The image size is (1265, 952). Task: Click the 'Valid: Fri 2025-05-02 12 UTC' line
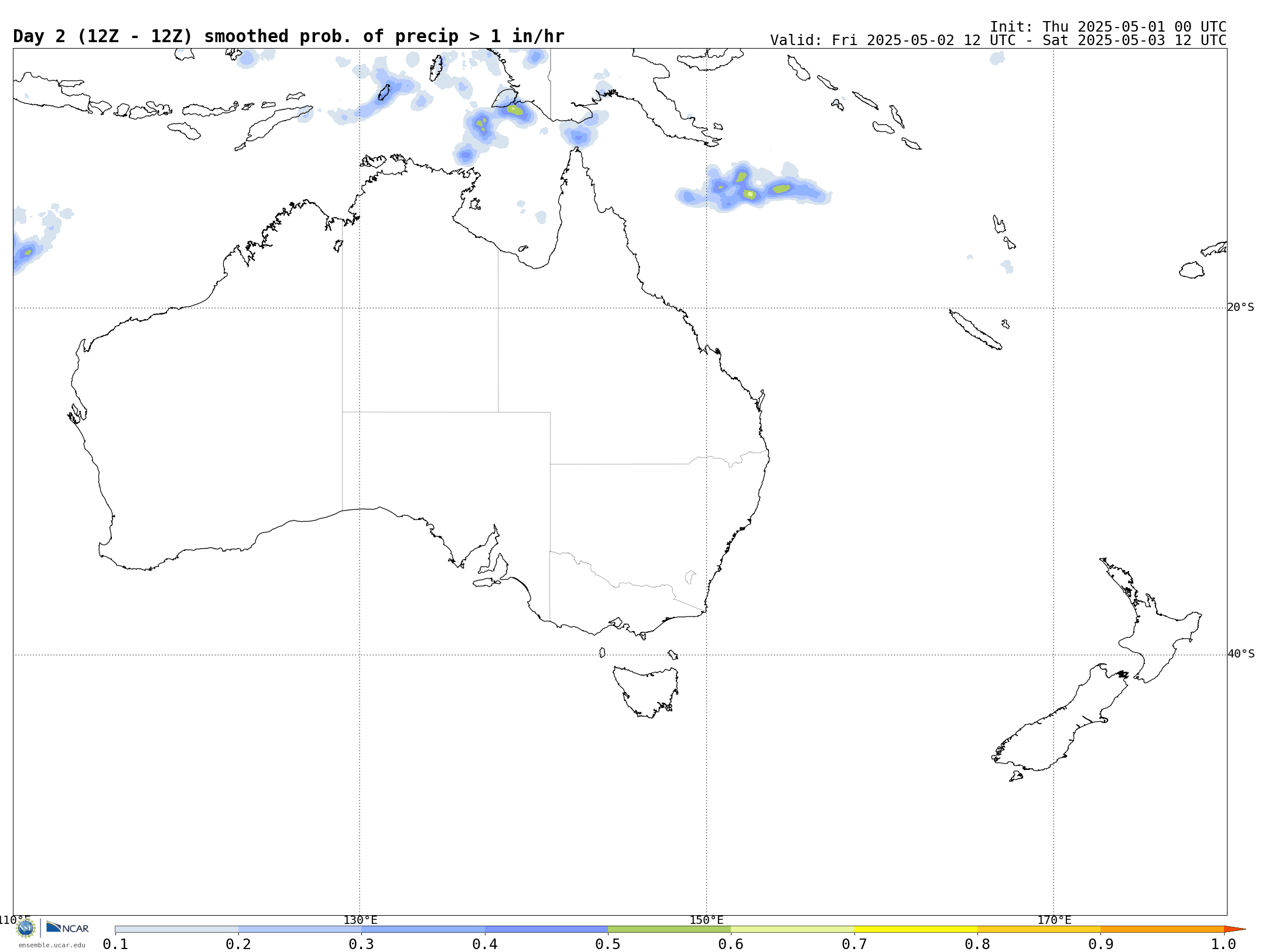click(998, 40)
